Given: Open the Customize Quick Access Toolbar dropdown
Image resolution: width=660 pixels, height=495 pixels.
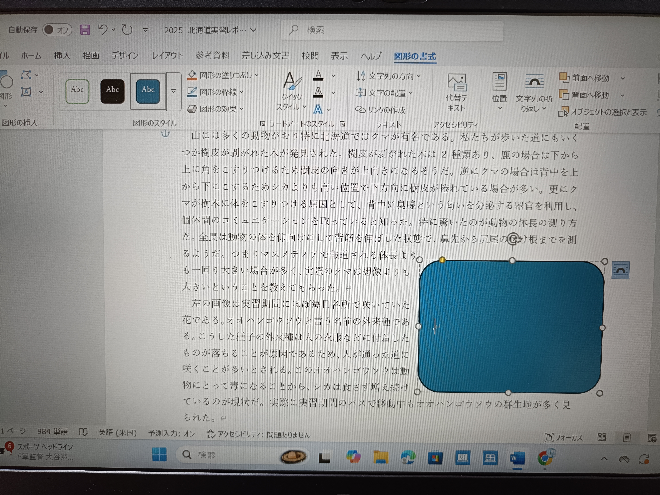Looking at the screenshot, I should [x=145, y=30].
